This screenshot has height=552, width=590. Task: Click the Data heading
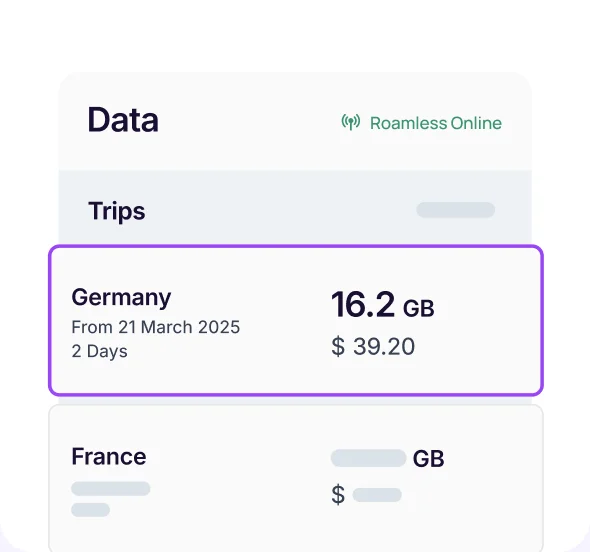point(123,120)
